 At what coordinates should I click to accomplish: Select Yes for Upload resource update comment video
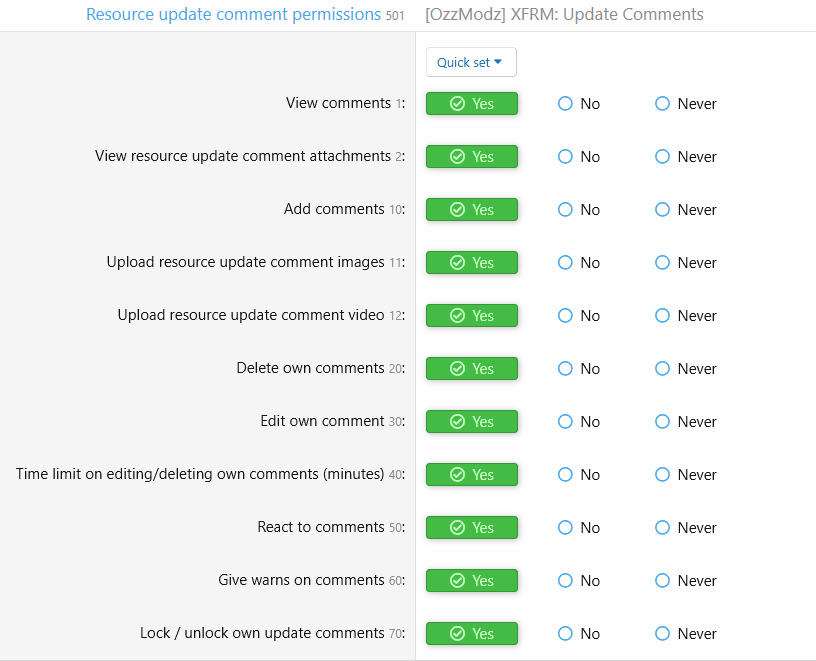click(471, 315)
